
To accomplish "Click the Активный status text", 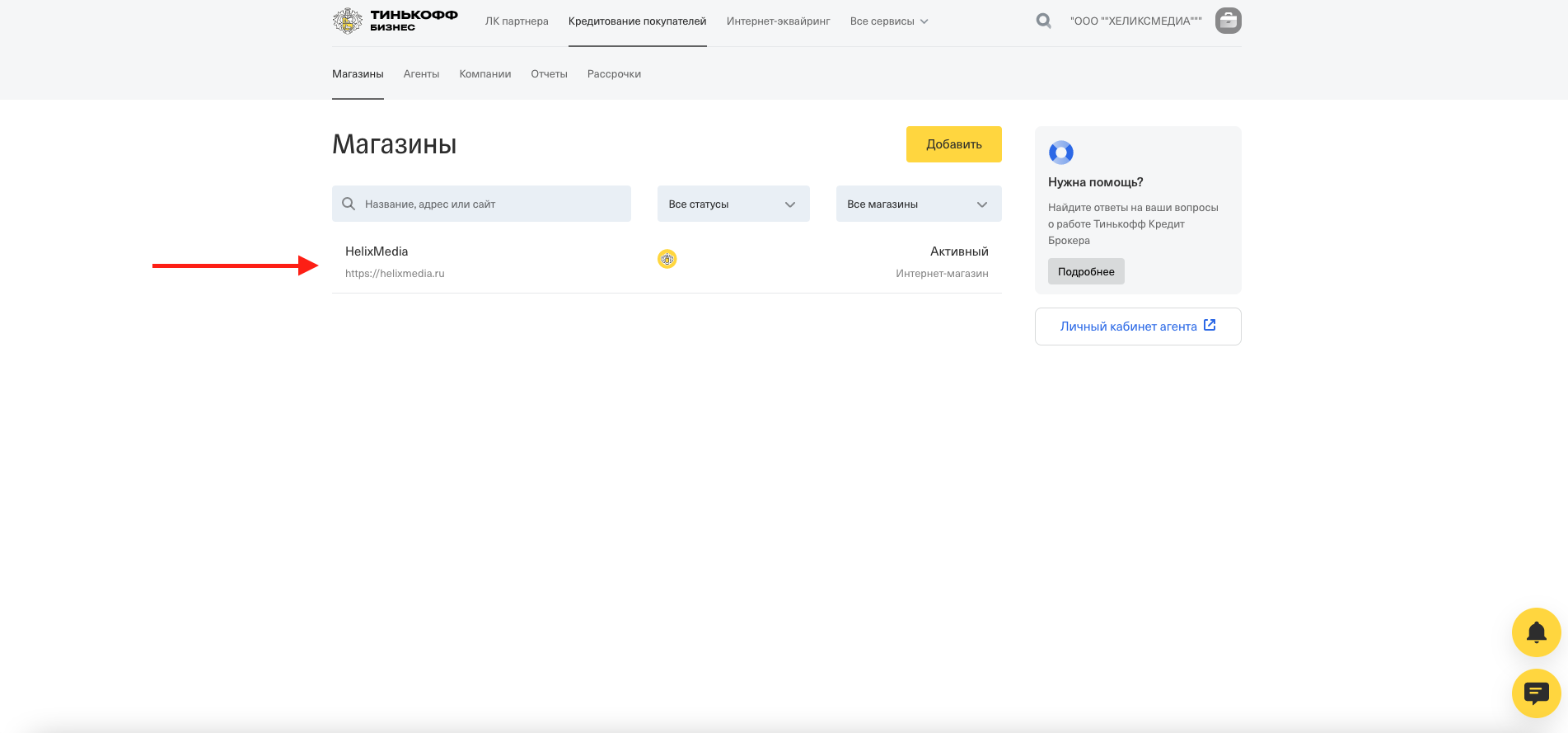I will tap(959, 251).
